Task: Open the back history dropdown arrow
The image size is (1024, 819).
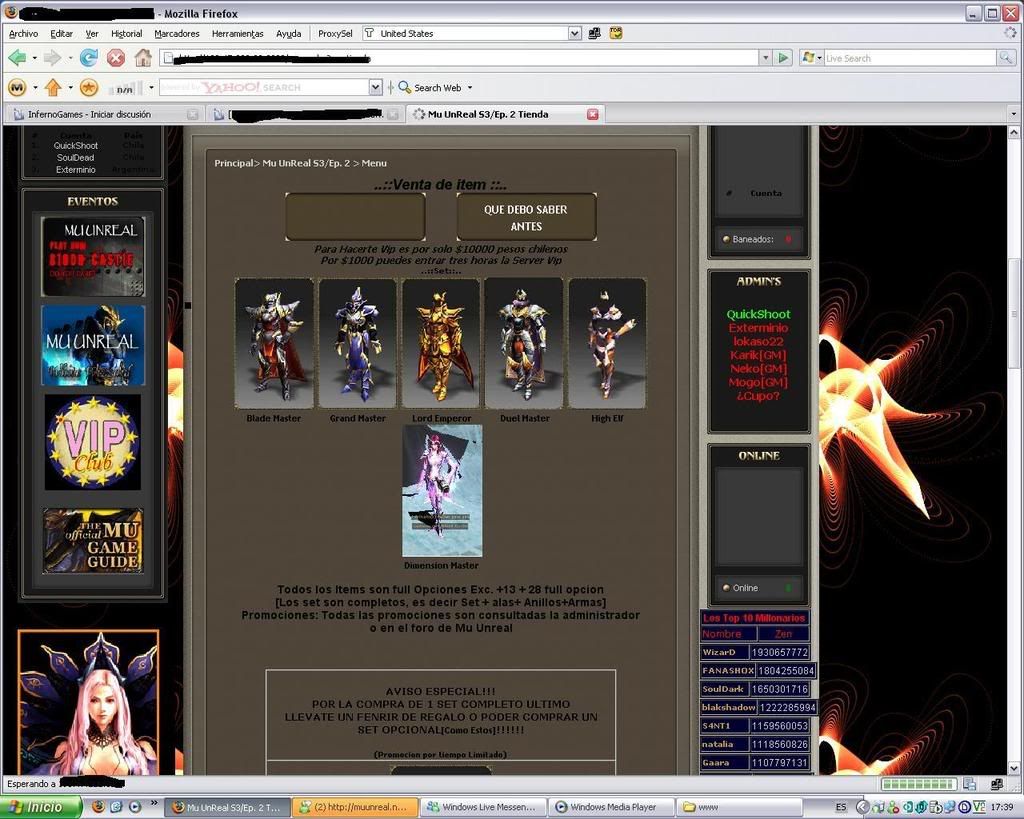Action: [x=35, y=58]
